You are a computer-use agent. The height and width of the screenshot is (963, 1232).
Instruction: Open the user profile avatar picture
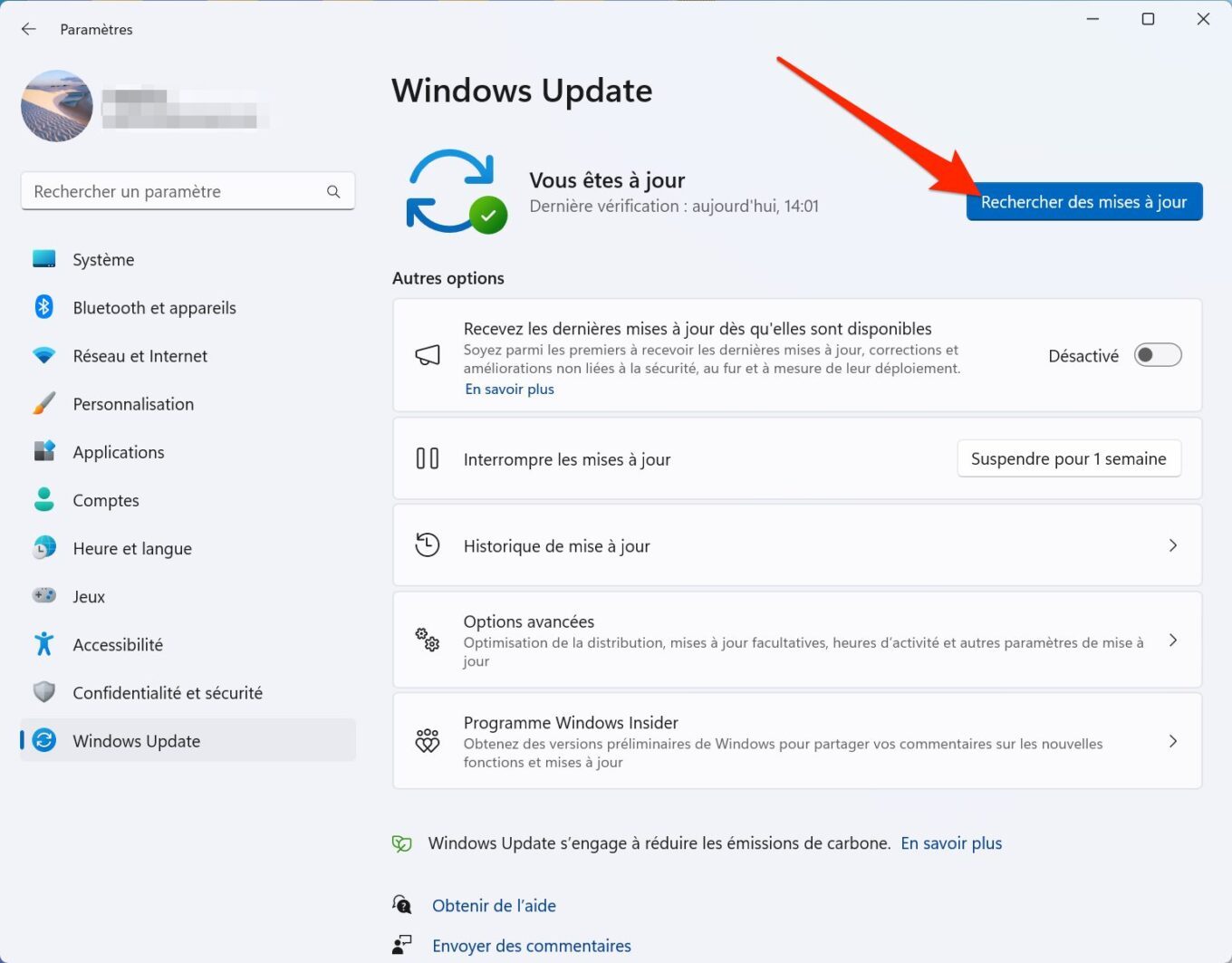point(57,106)
